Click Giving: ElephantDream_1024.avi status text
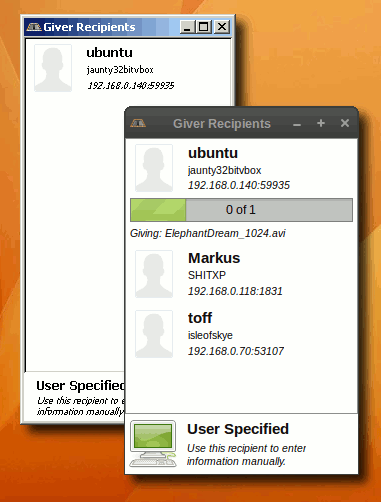 click(x=208, y=233)
